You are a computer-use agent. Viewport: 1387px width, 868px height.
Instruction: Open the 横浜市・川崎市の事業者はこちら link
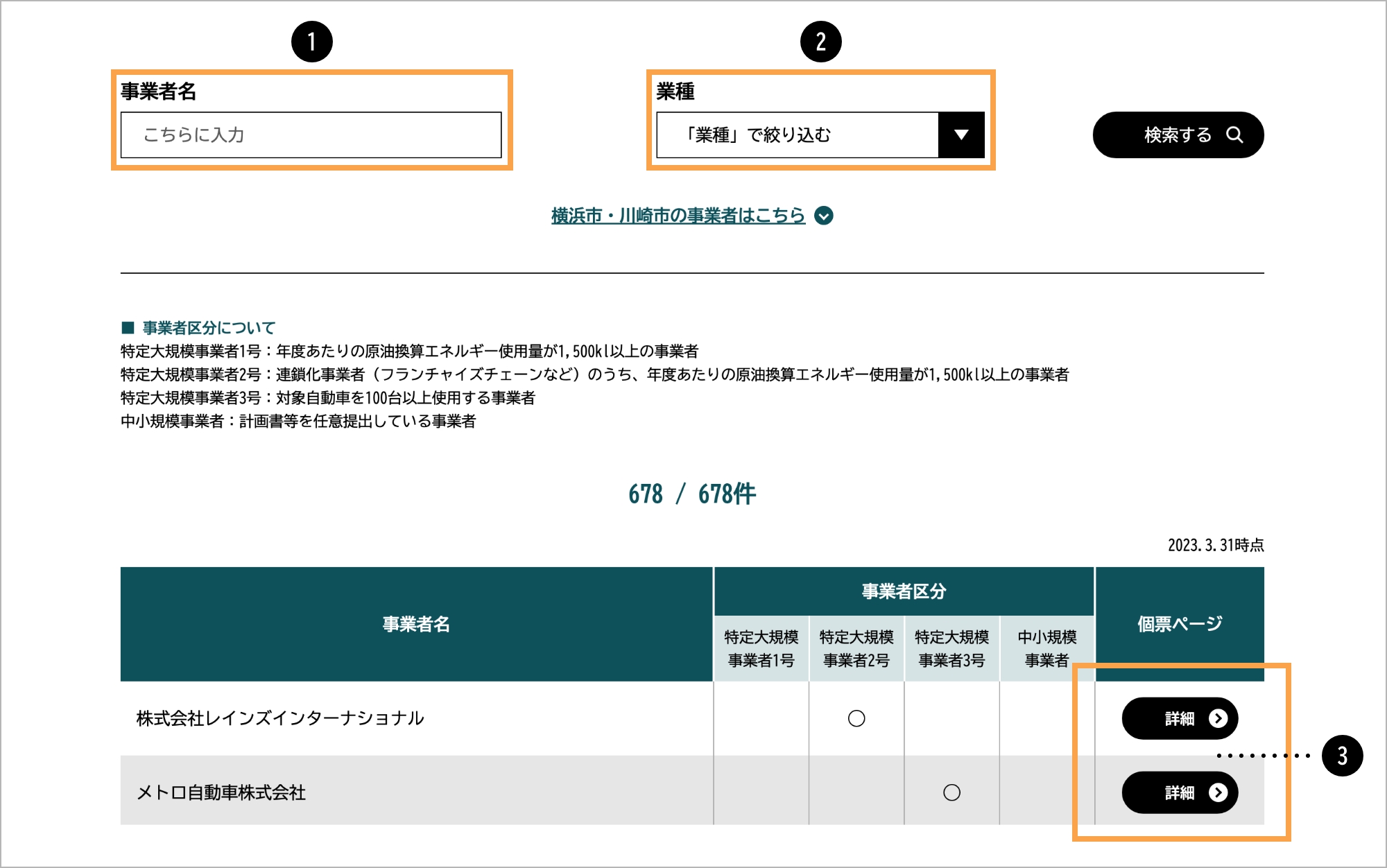click(x=678, y=216)
